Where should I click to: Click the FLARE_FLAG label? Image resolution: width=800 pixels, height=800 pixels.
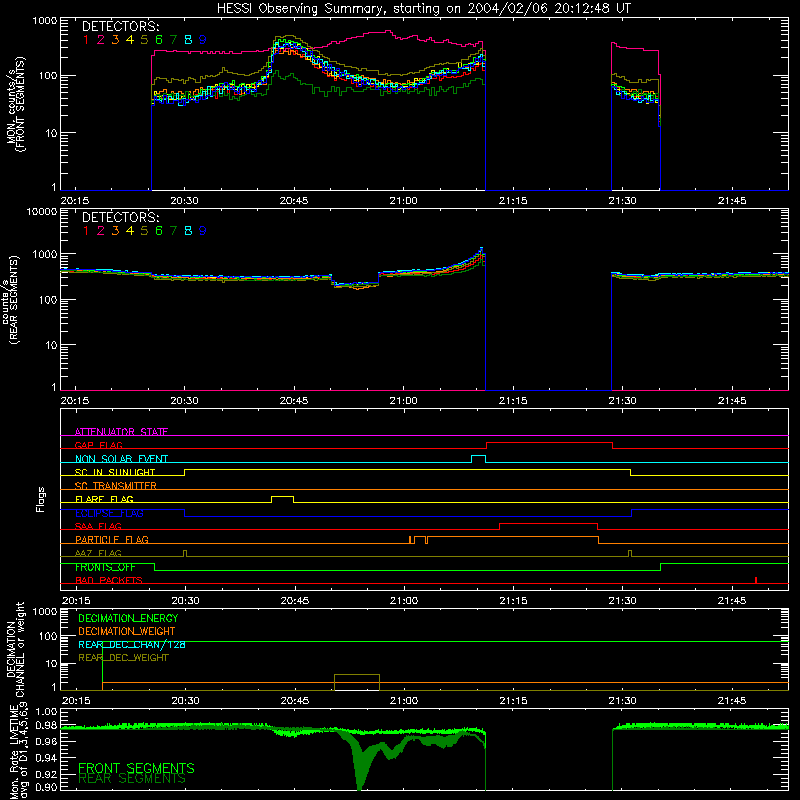(x=104, y=499)
